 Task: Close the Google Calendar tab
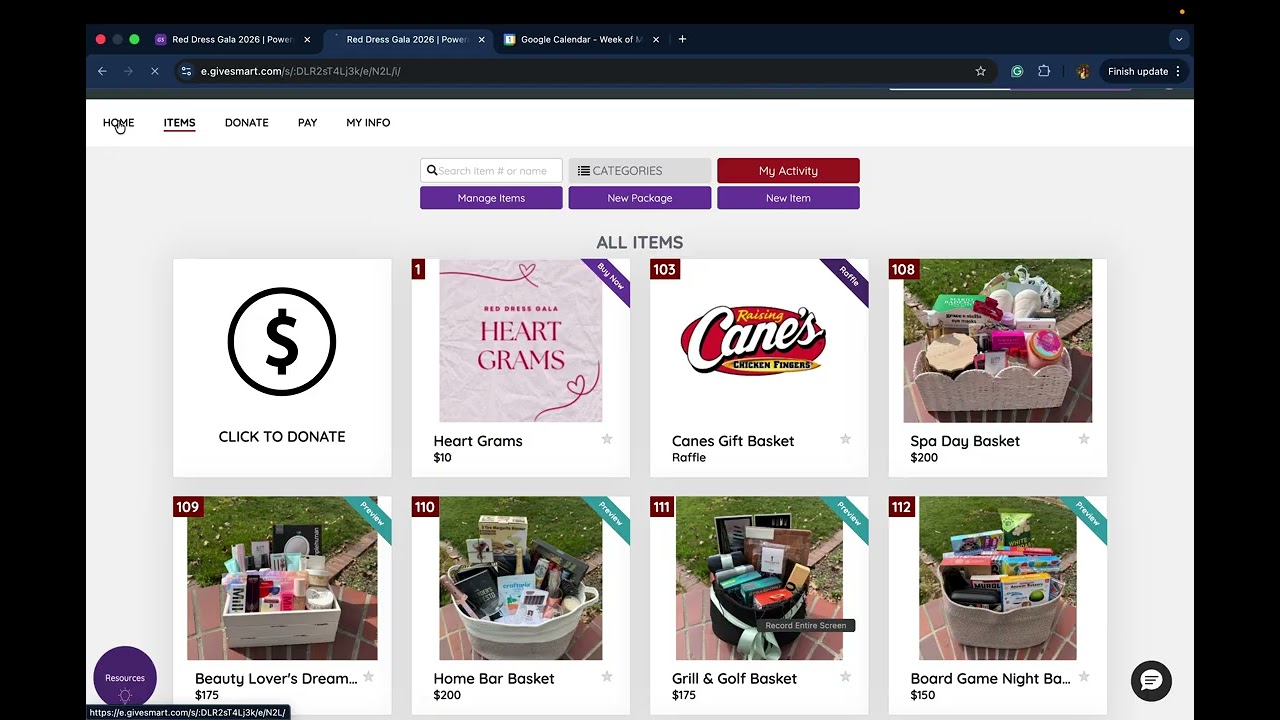click(x=656, y=39)
